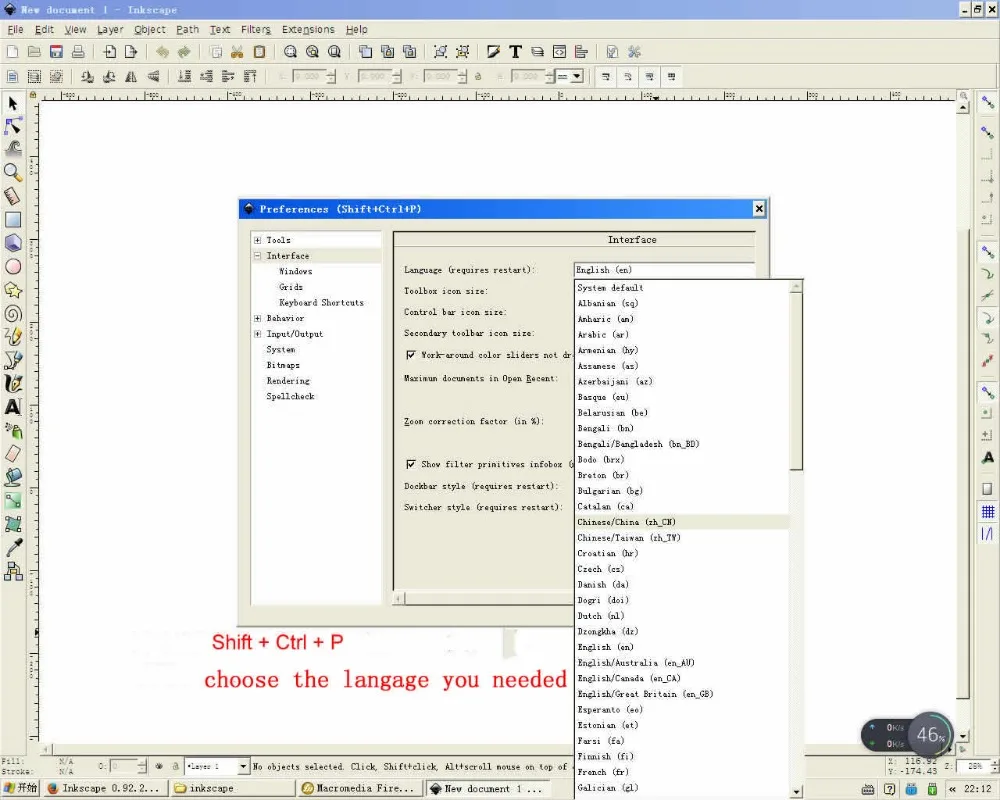
Task: Select the Tweak tool
Action: click(x=13, y=149)
